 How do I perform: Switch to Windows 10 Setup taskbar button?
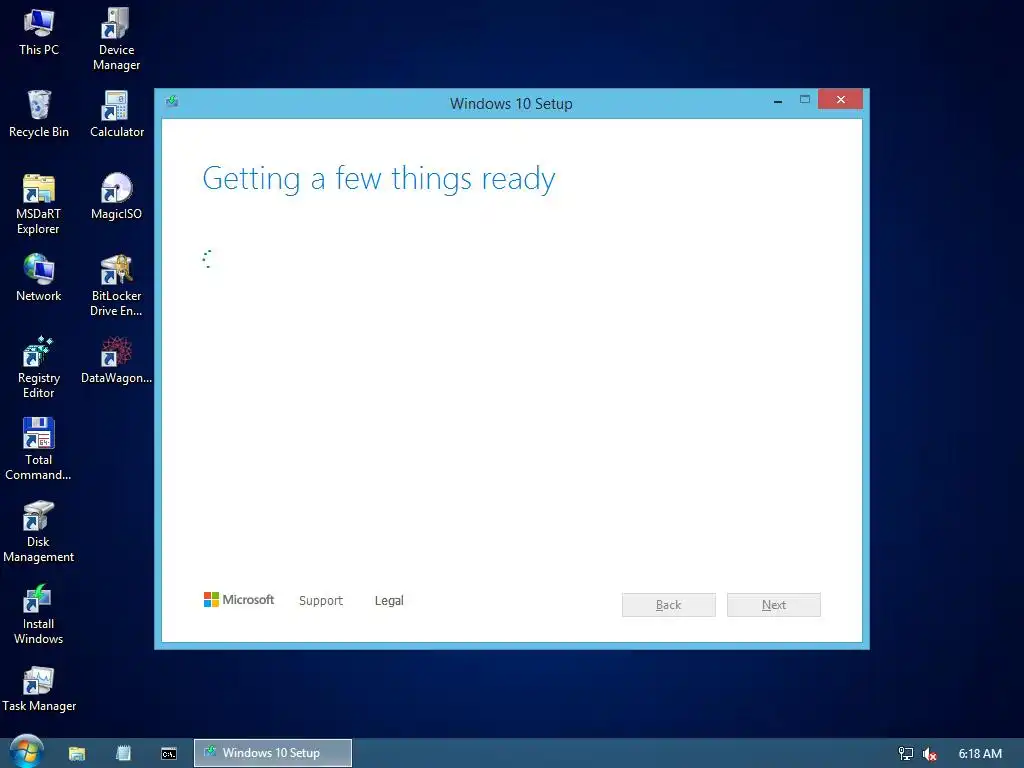(x=273, y=753)
